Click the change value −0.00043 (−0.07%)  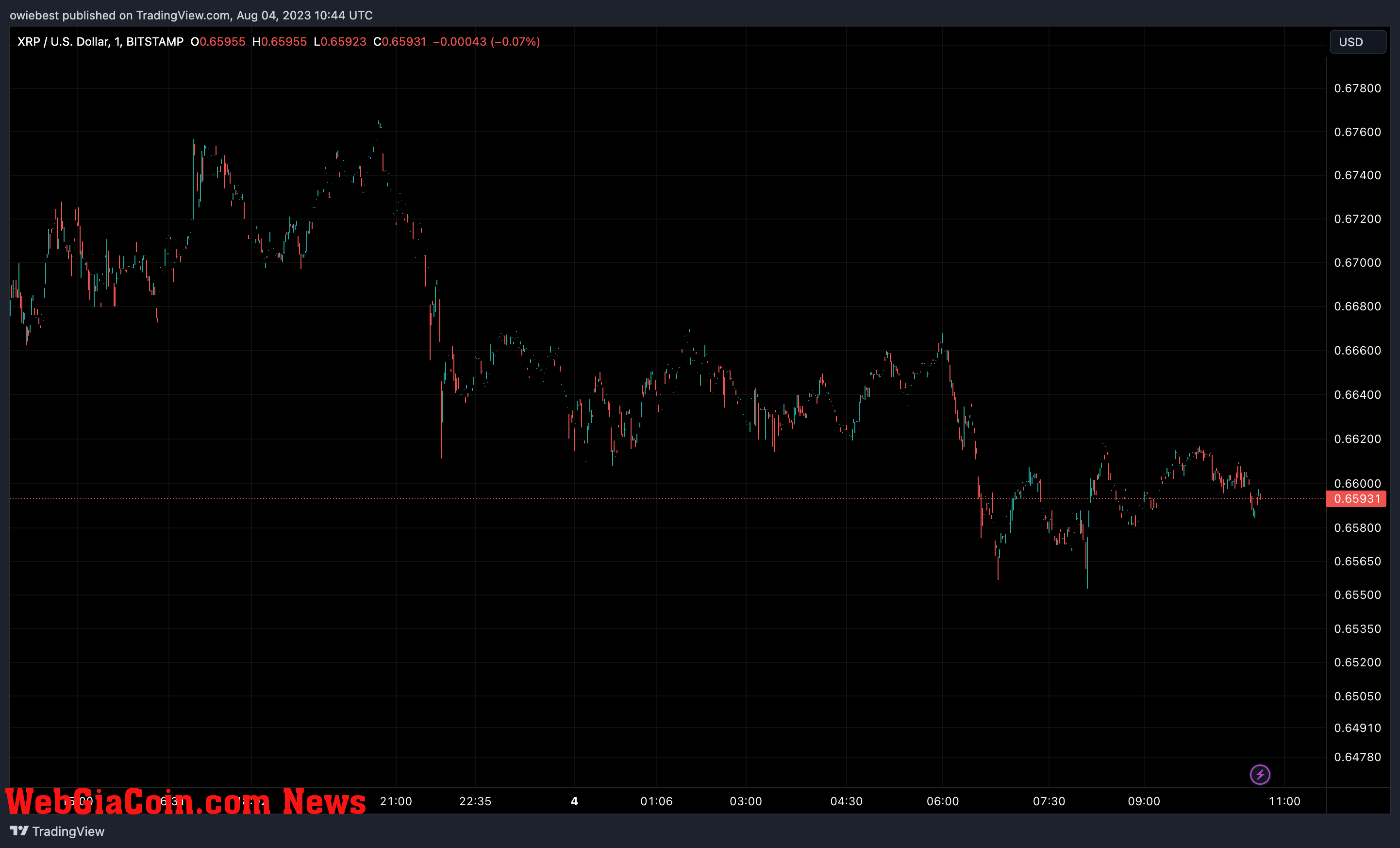click(486, 41)
